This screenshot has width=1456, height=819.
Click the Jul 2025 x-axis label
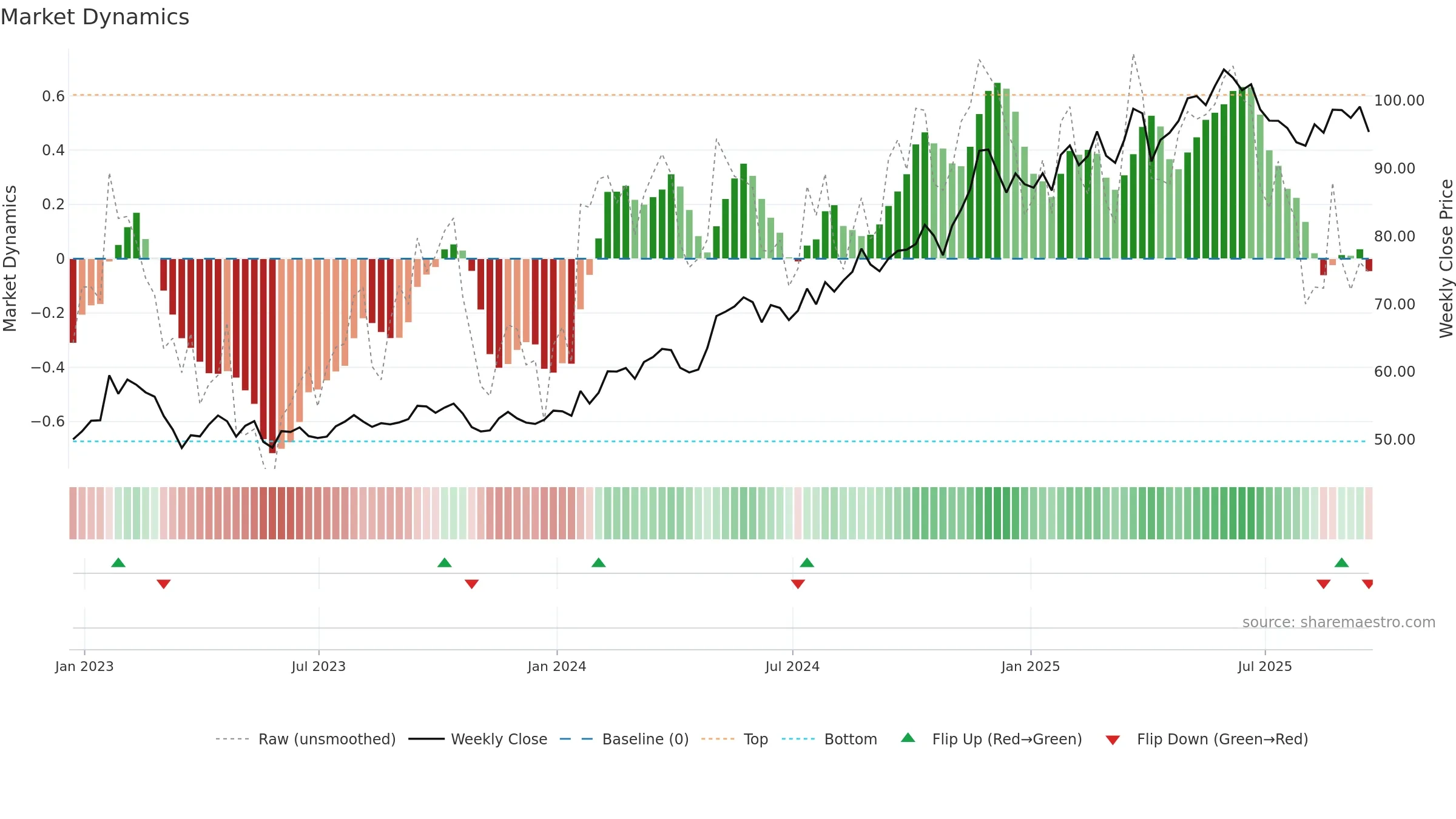coord(1265,666)
